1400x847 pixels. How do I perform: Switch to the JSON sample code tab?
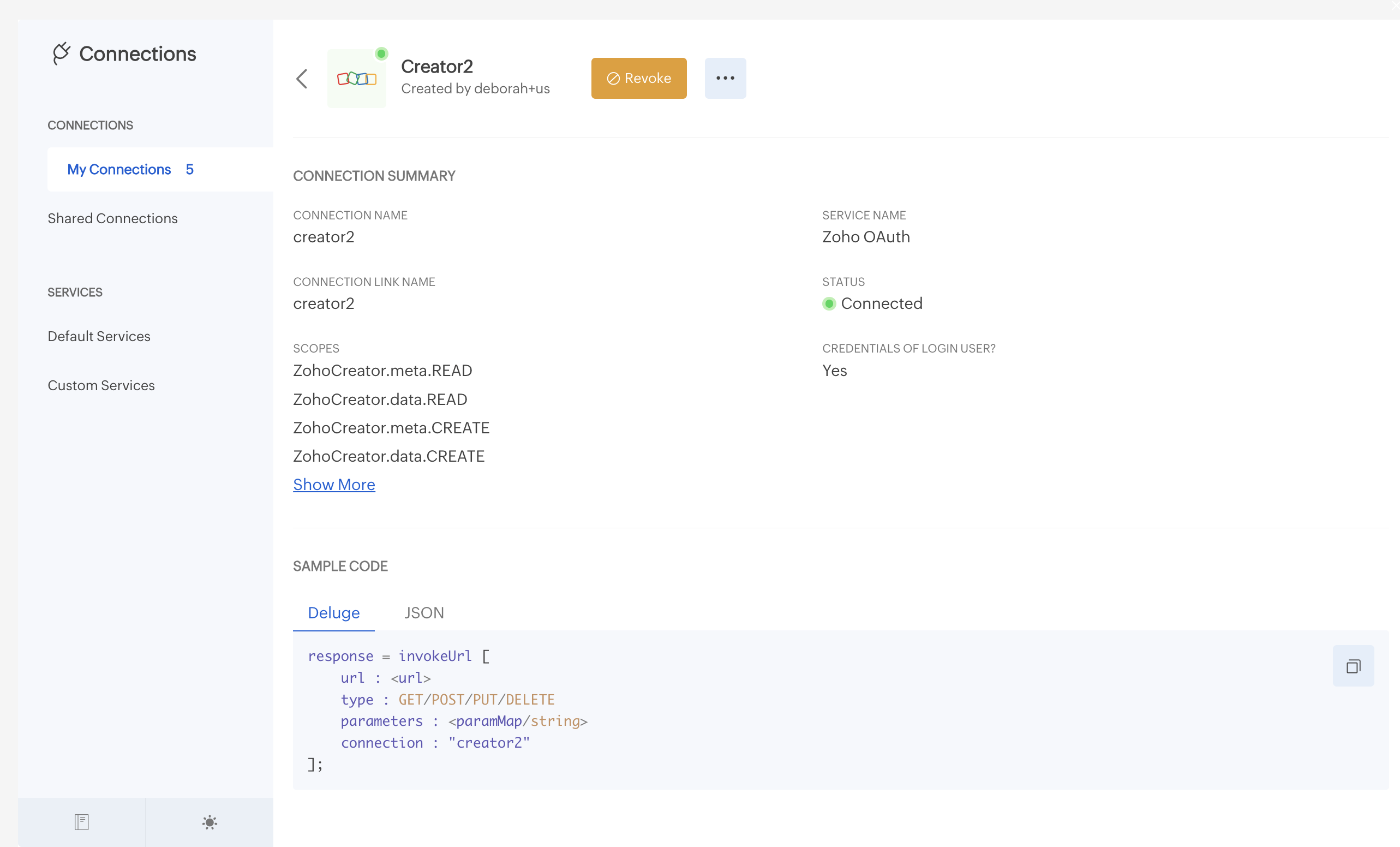[424, 613]
